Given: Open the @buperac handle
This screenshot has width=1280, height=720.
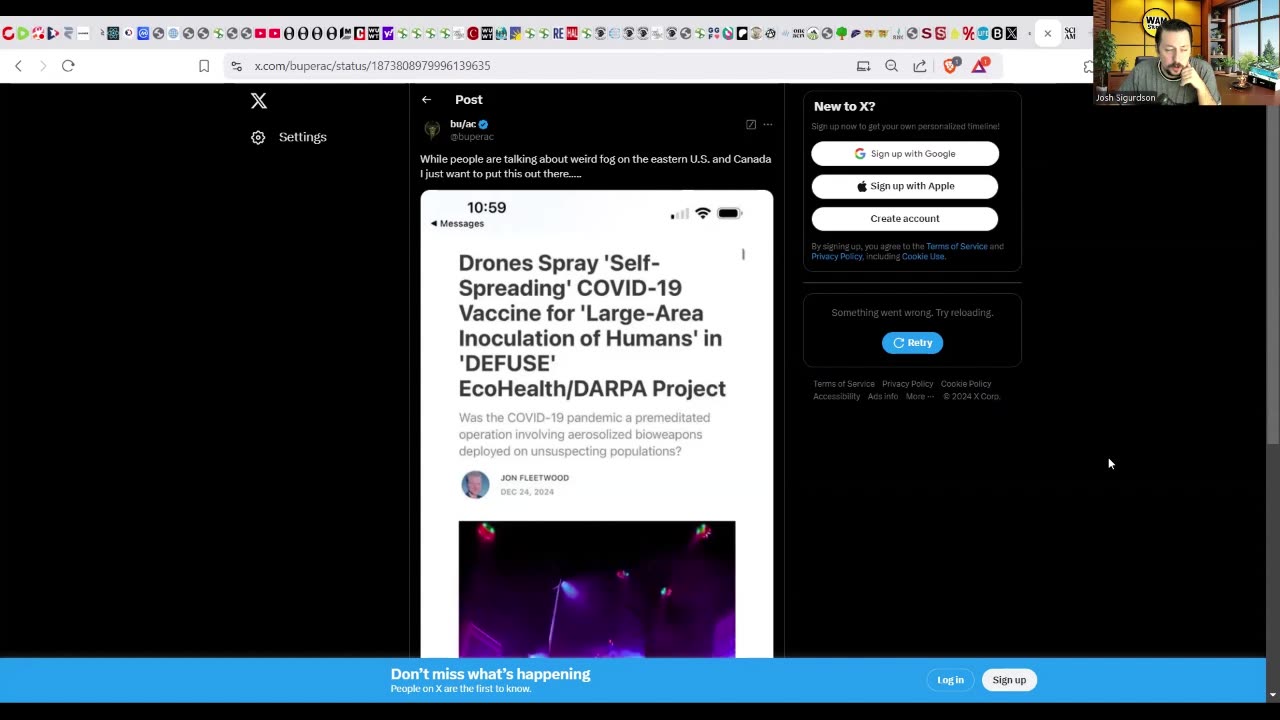Looking at the screenshot, I should tap(472, 137).
